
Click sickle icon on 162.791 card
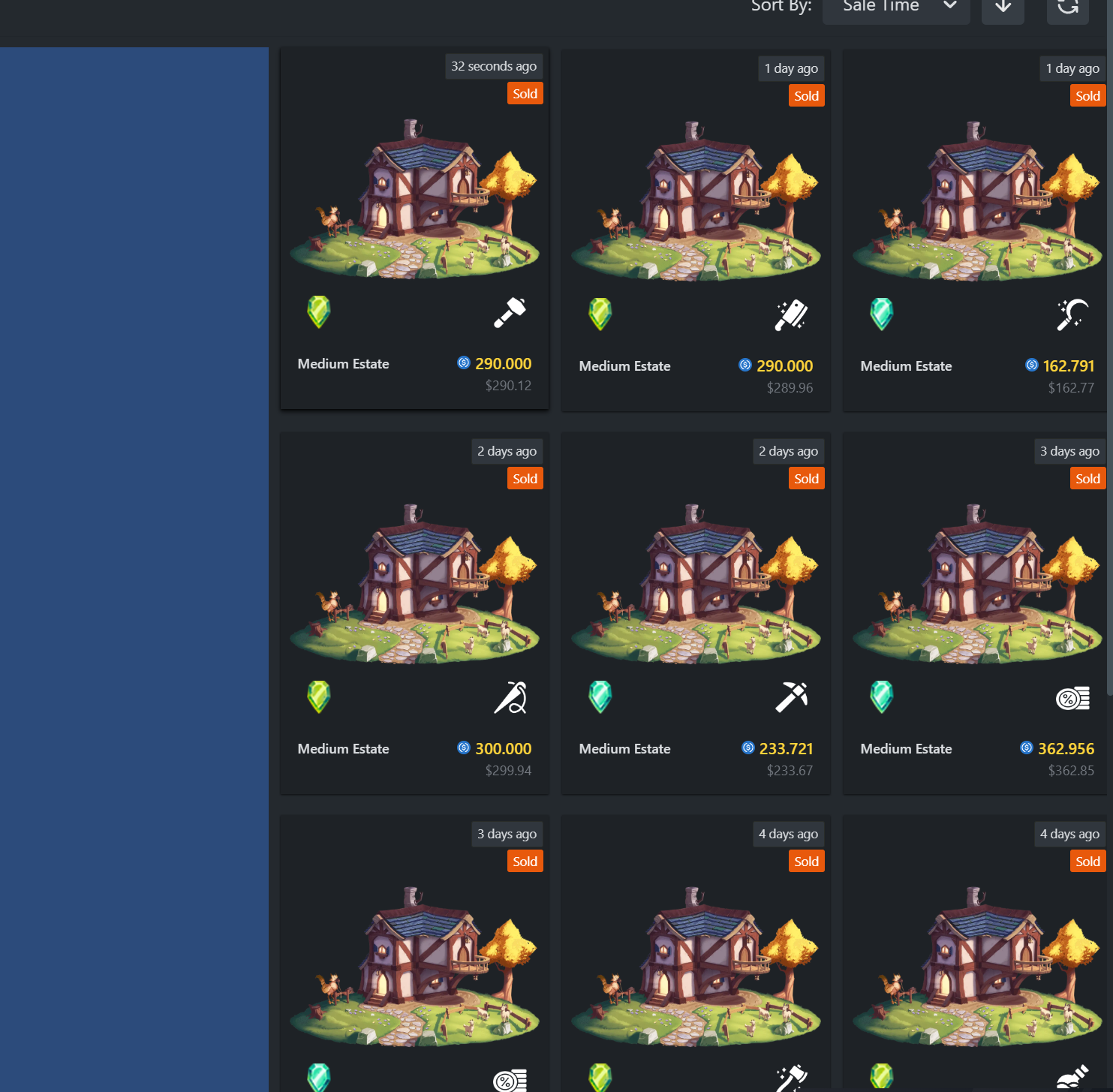(1072, 315)
